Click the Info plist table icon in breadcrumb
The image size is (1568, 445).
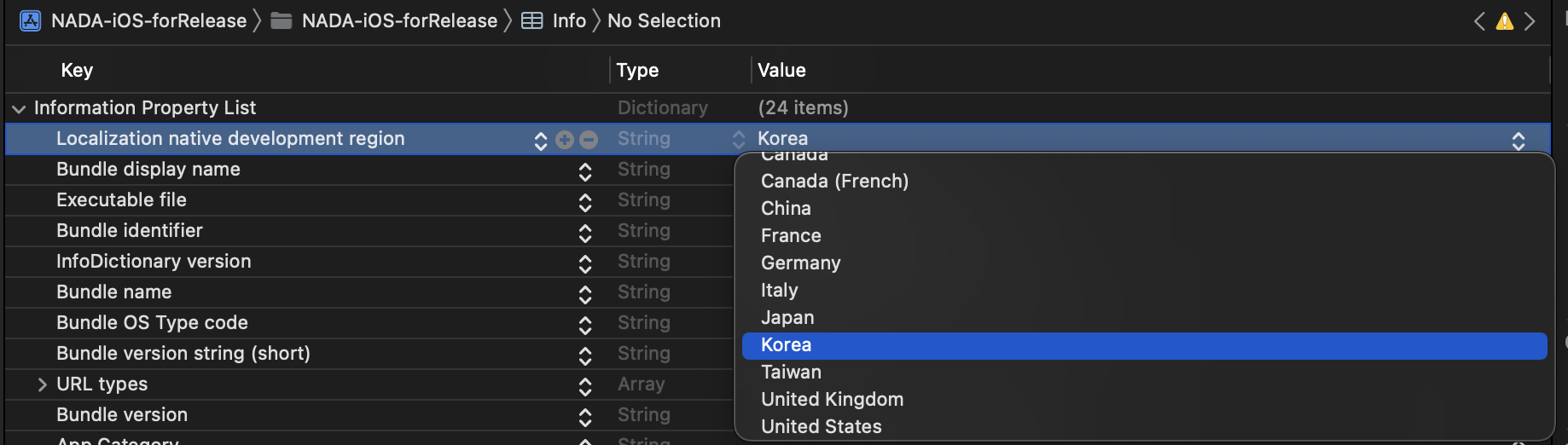(x=532, y=20)
